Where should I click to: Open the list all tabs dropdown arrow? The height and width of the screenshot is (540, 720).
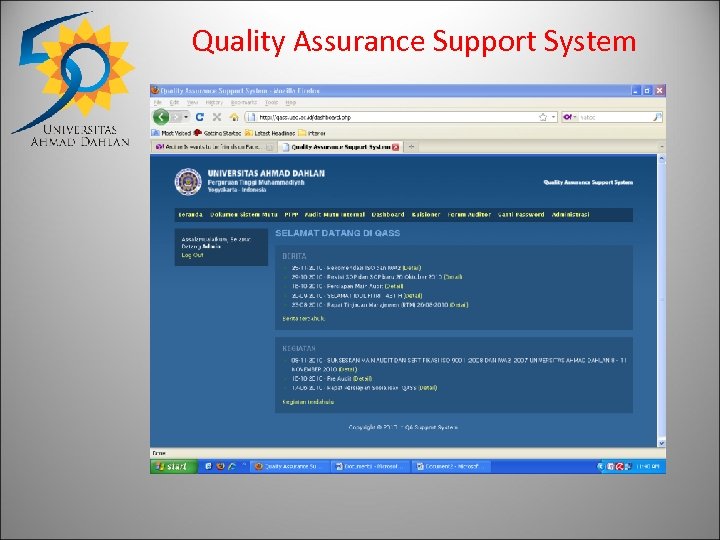click(x=662, y=147)
